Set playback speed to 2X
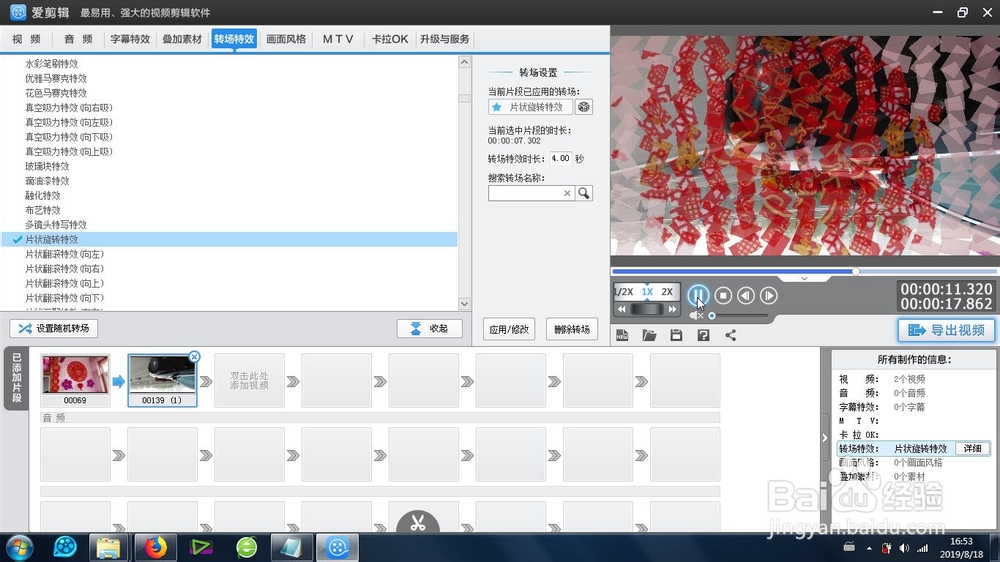 coord(667,292)
